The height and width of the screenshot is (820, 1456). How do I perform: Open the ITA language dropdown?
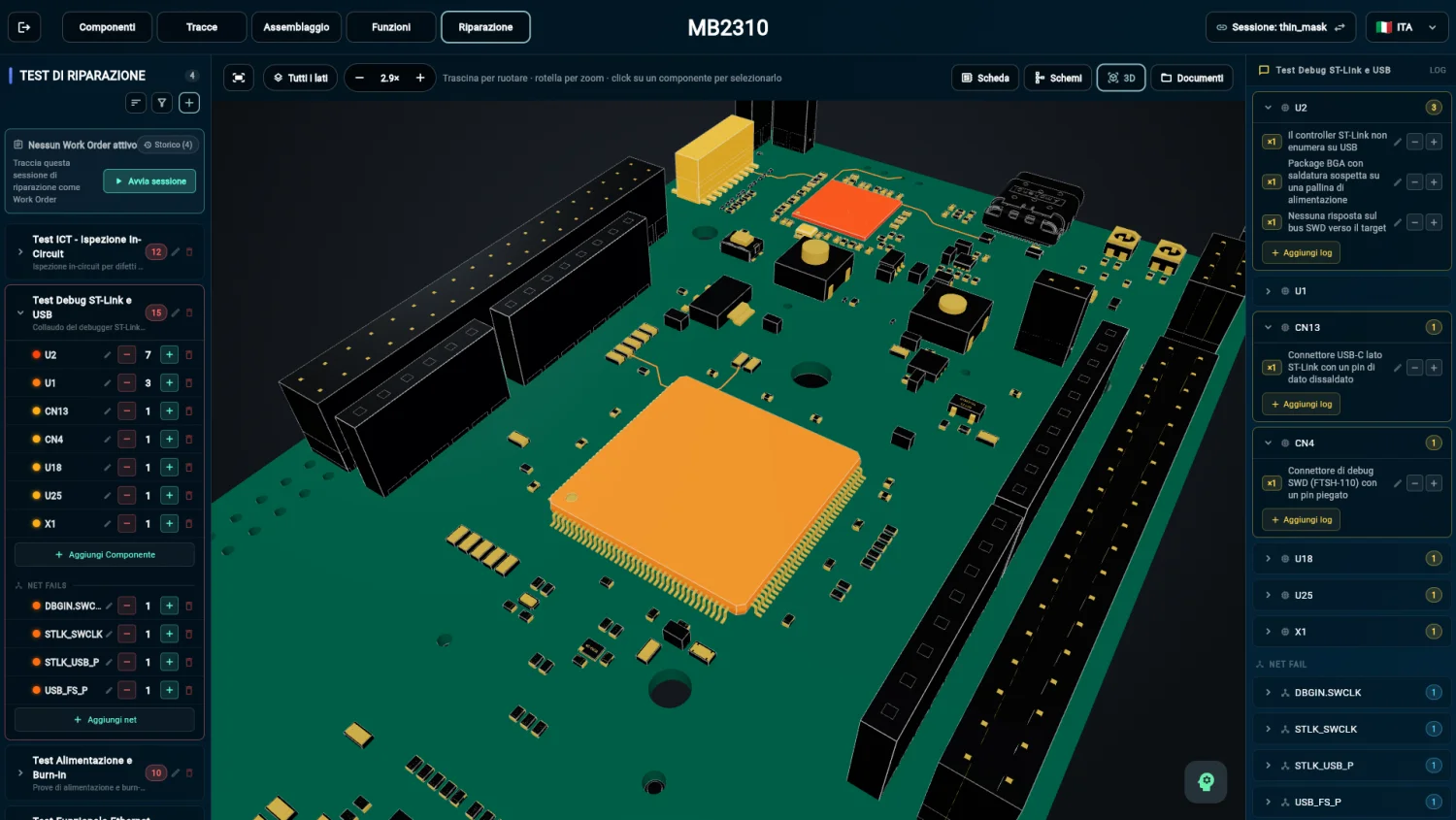pyautogui.click(x=1406, y=27)
